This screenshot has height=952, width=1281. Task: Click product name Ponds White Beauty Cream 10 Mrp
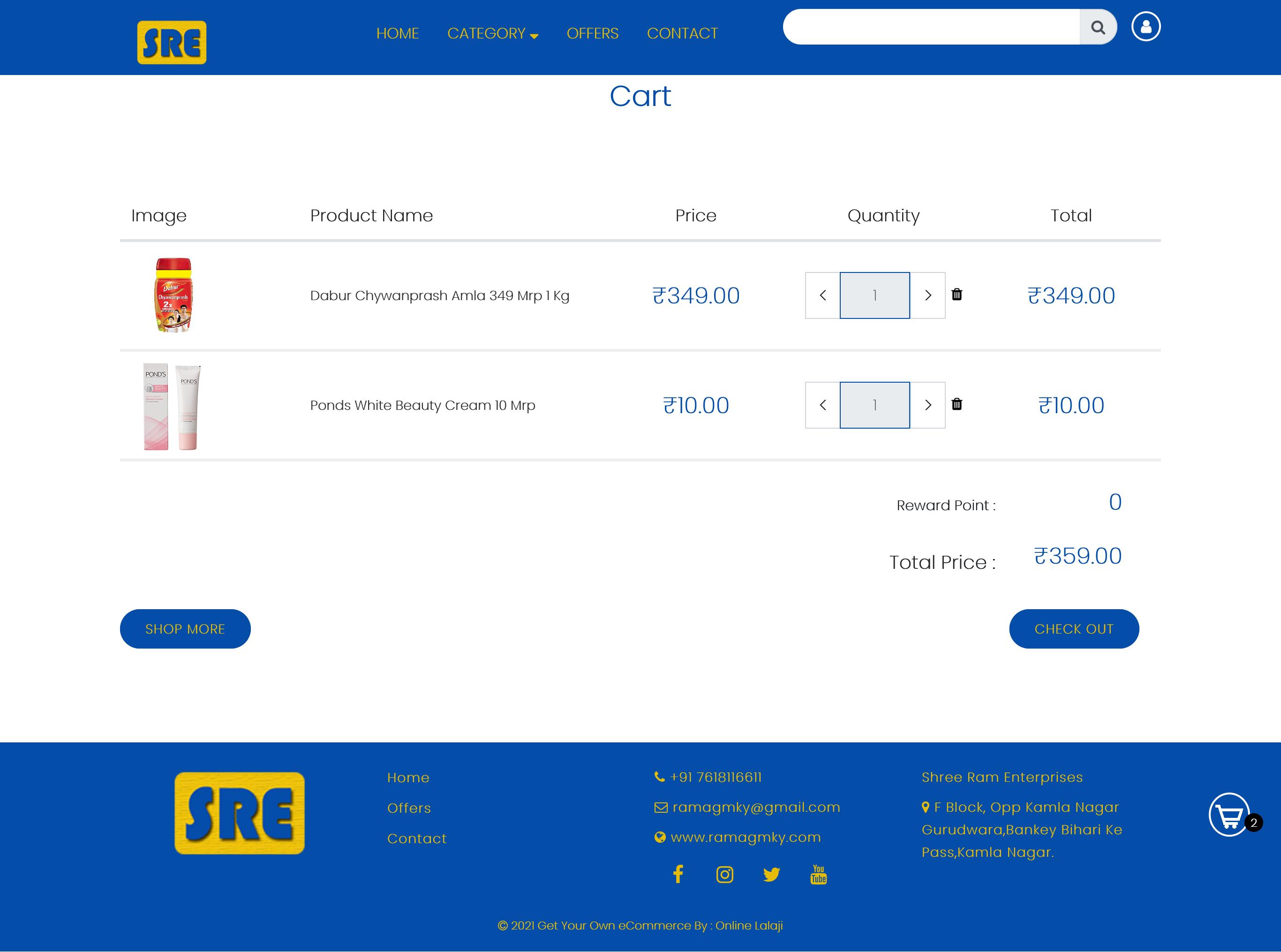click(x=422, y=405)
